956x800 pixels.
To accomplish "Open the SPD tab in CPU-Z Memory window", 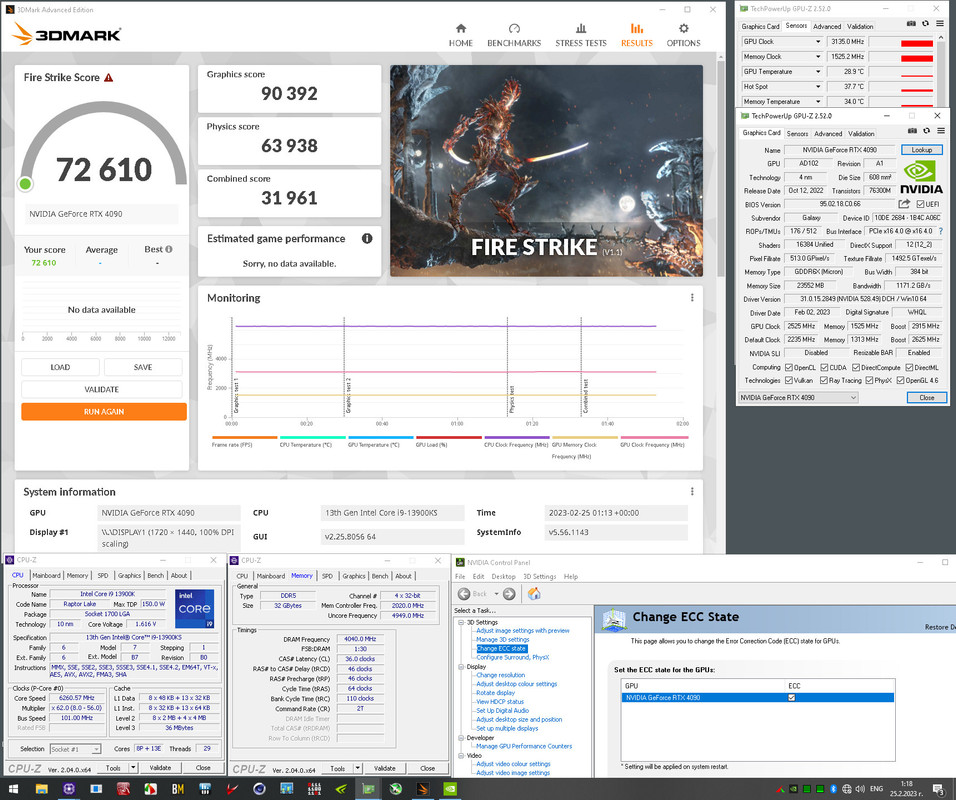I will coord(327,576).
